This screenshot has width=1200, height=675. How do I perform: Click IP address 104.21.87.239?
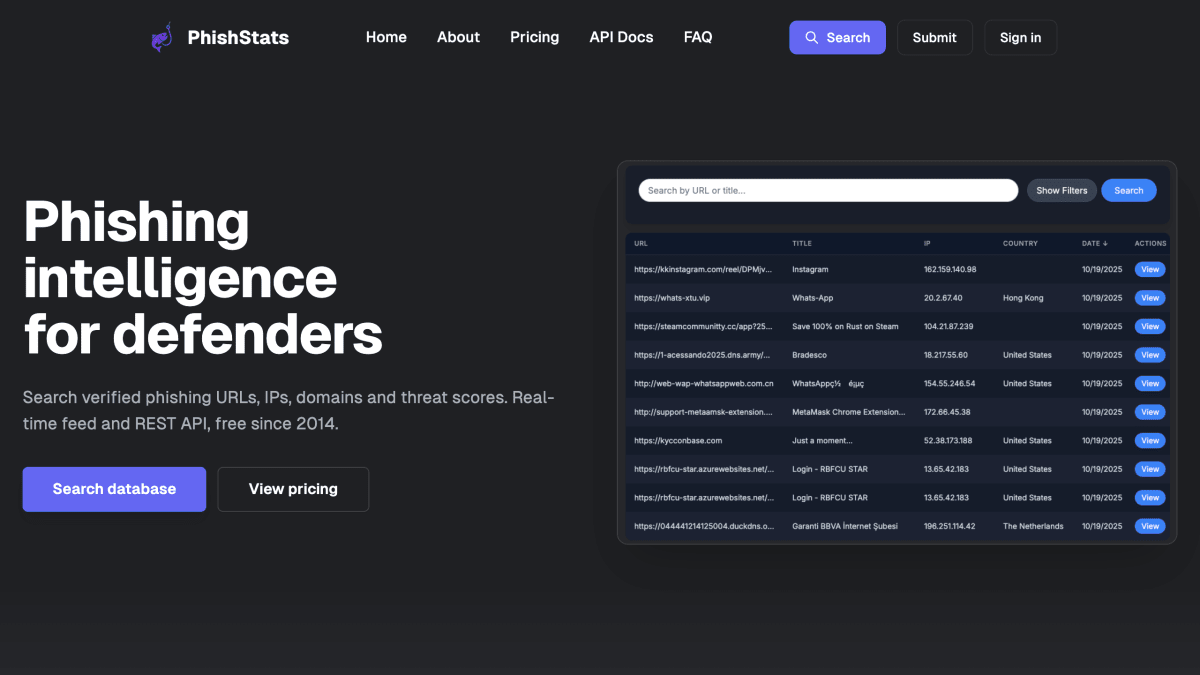[x=949, y=326]
